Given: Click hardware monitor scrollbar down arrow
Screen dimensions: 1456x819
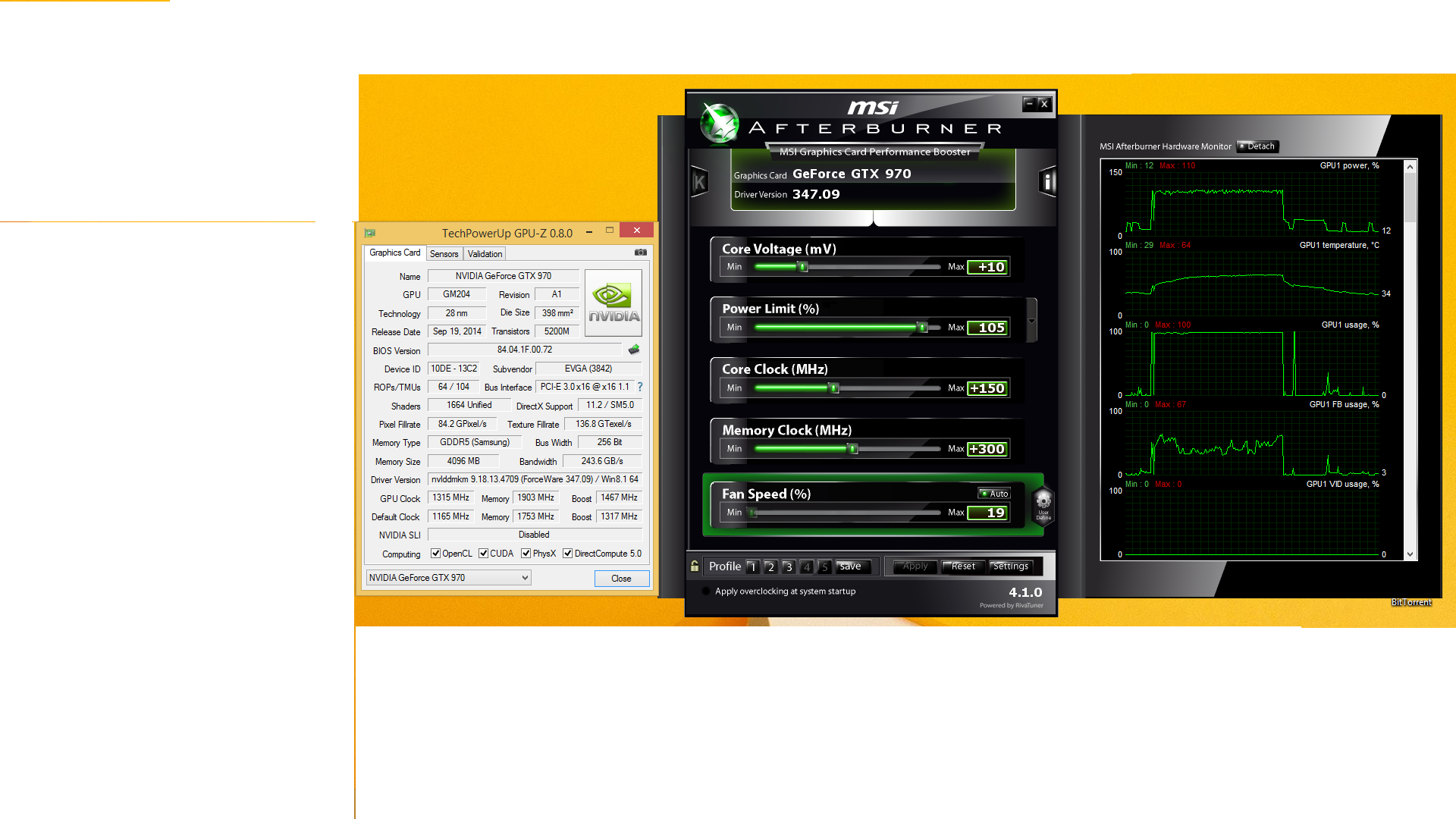Looking at the screenshot, I should tap(1410, 554).
